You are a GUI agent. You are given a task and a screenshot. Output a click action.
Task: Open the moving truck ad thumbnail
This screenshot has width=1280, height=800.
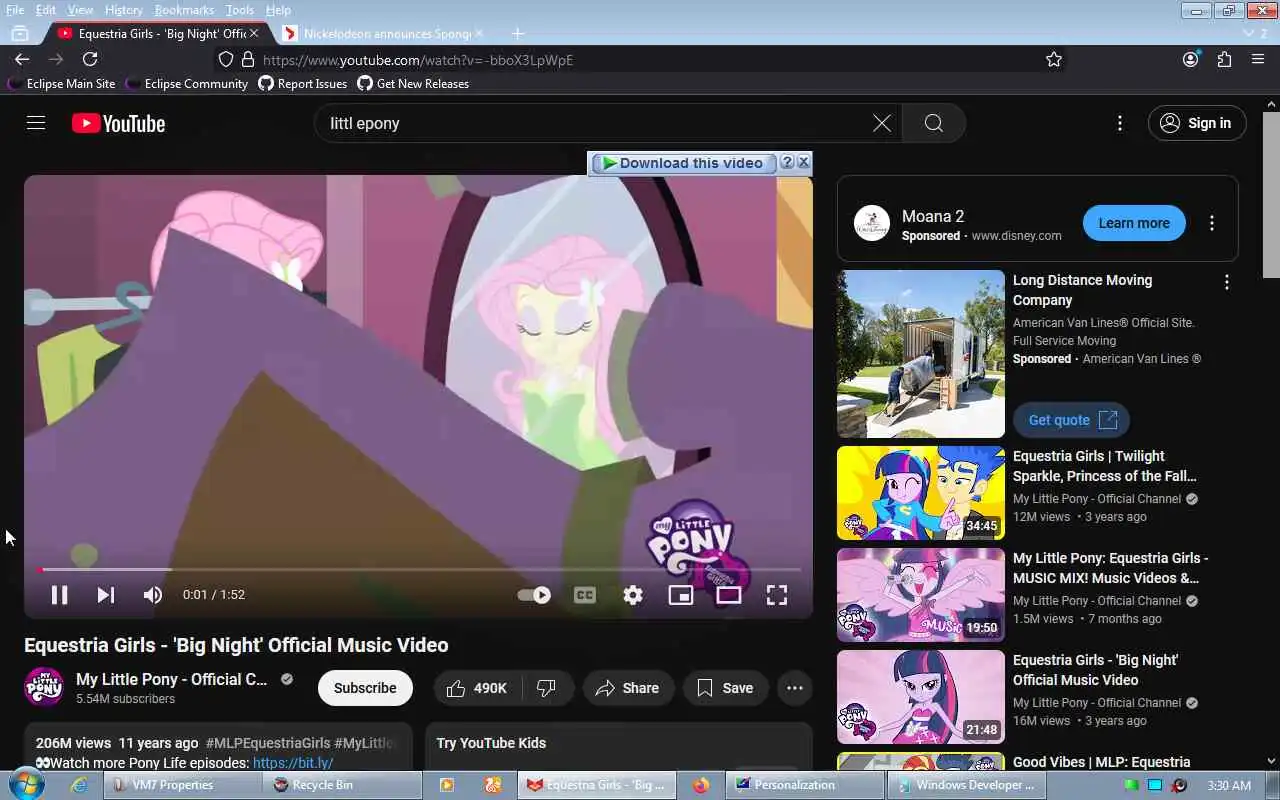pos(921,354)
